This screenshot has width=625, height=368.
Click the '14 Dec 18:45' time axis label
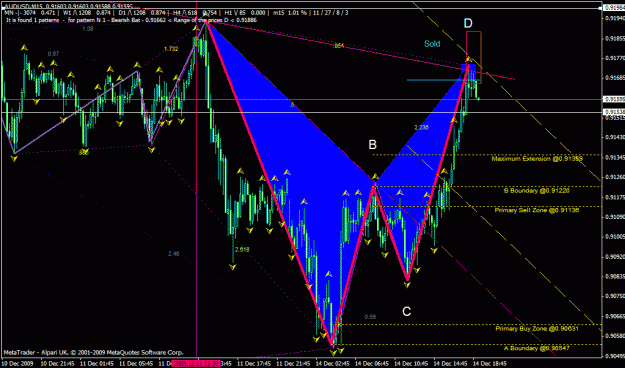point(489,364)
